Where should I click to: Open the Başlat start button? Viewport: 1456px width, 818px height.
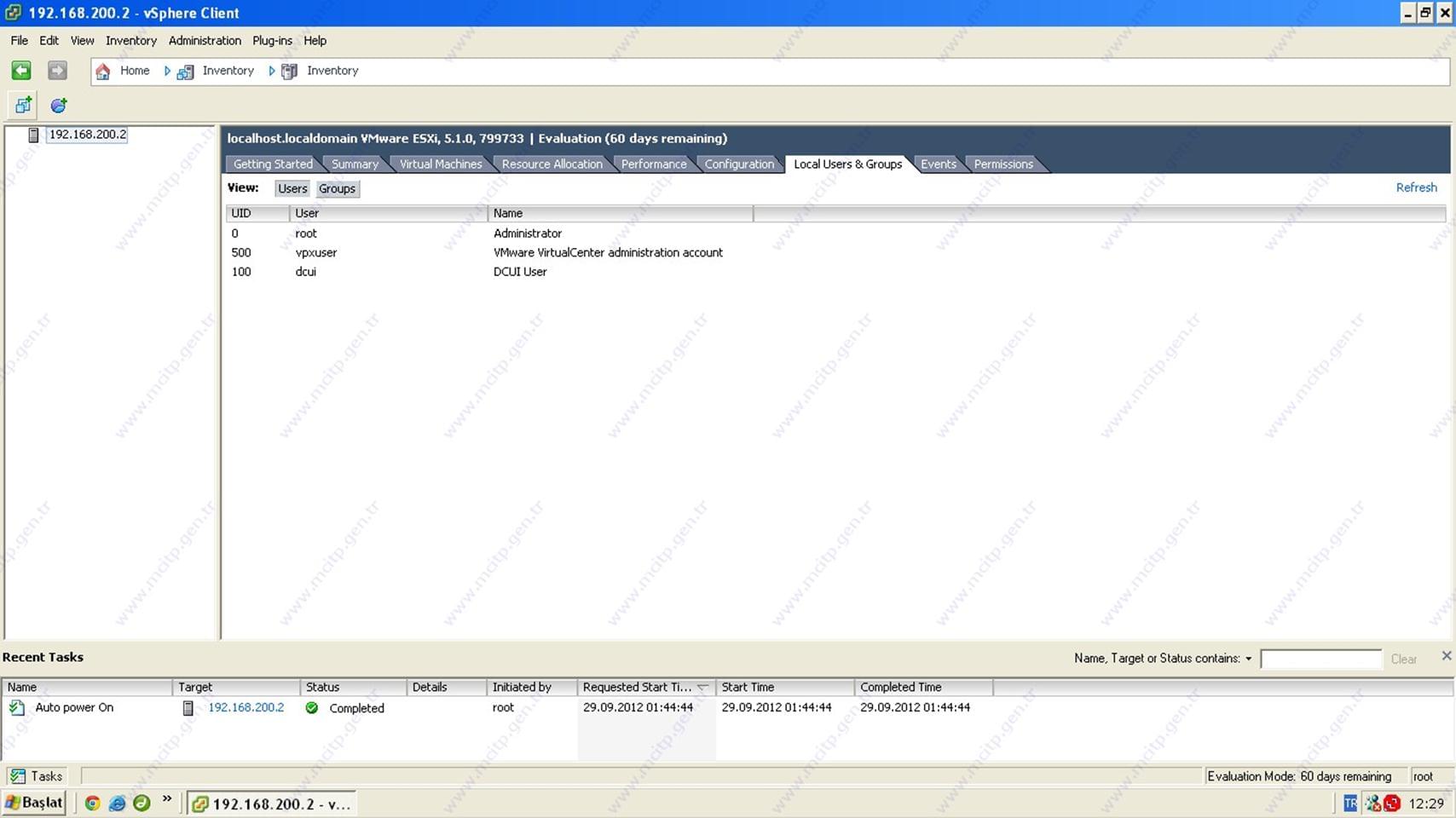pos(35,804)
